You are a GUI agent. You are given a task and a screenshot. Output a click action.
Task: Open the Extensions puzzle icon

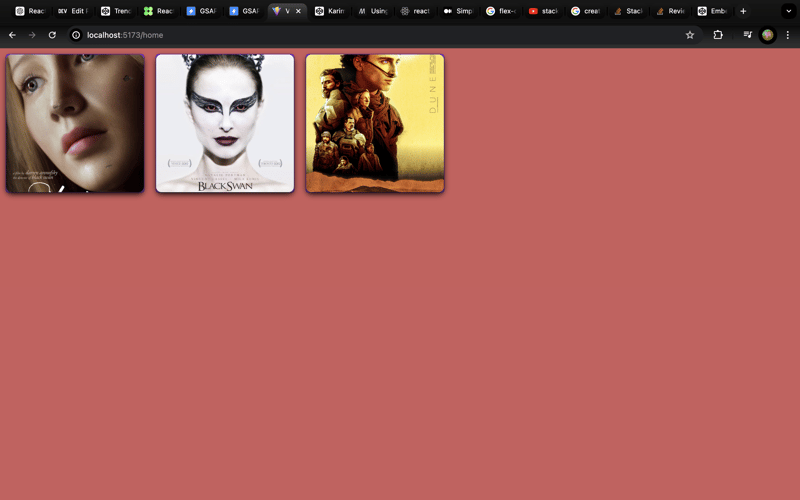pyautogui.click(x=718, y=35)
